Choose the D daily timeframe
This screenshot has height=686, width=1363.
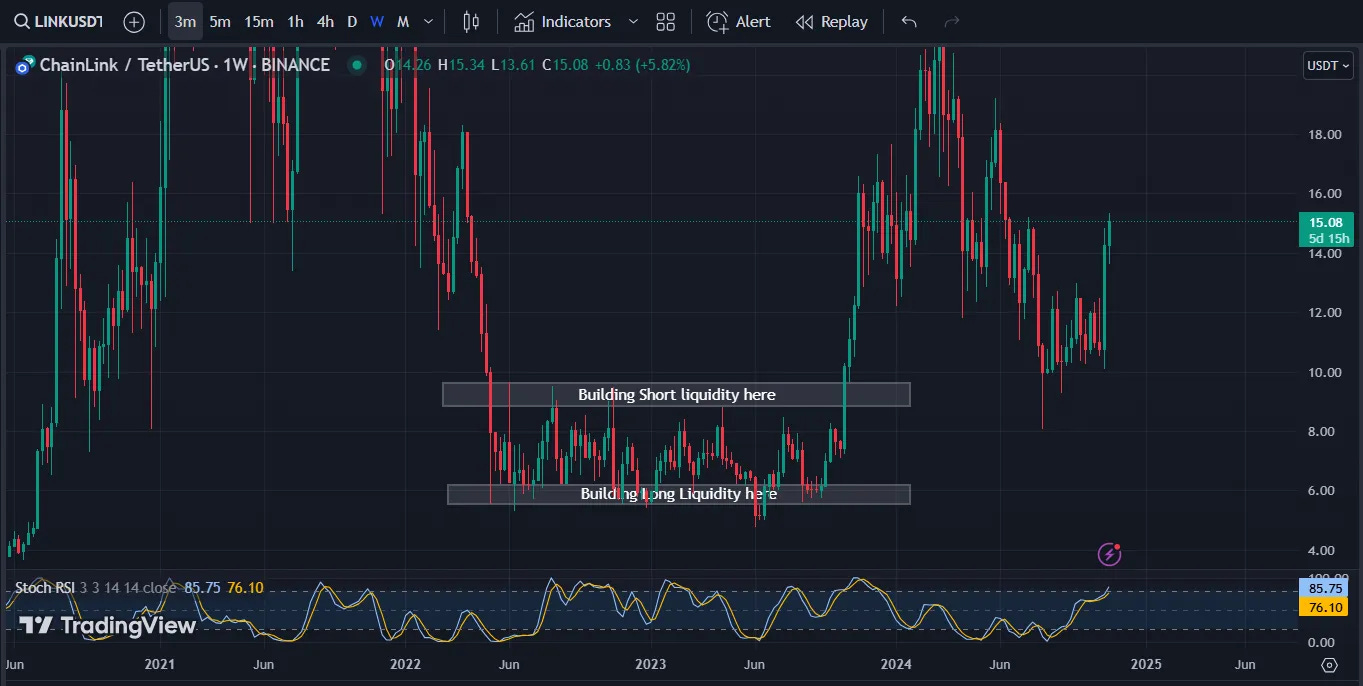click(352, 21)
